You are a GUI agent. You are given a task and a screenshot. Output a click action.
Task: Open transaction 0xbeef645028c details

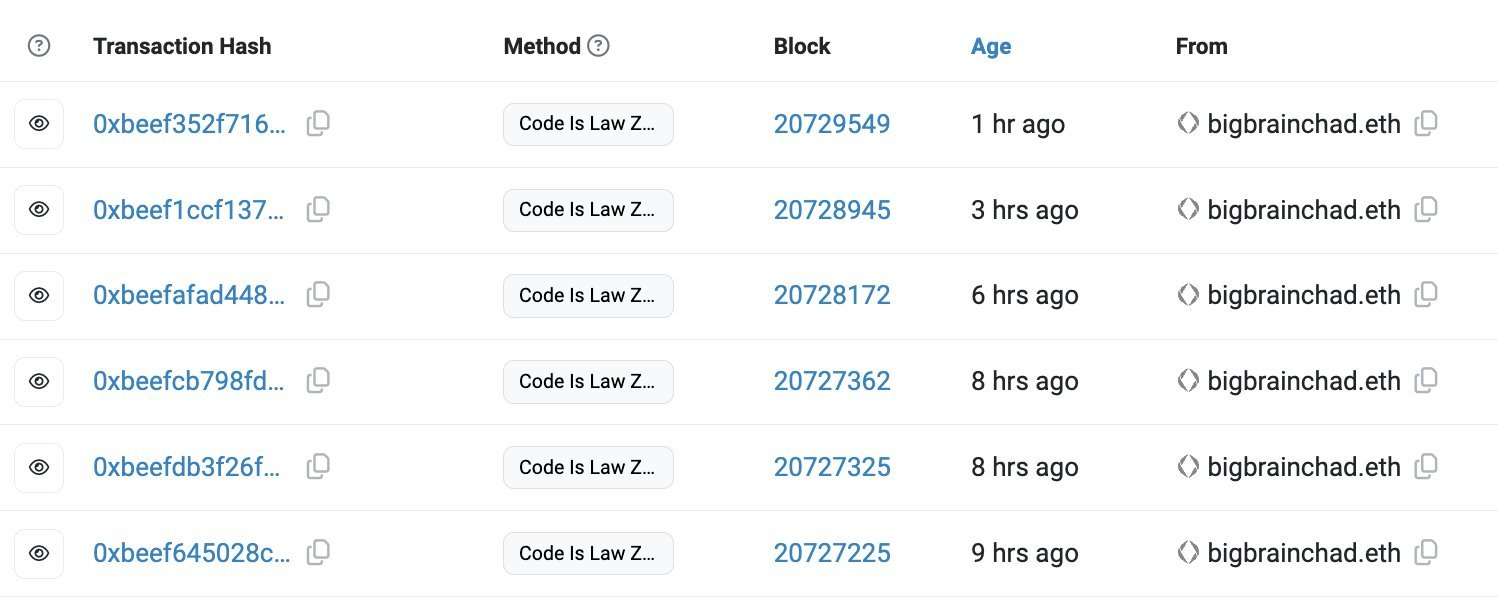click(191, 553)
